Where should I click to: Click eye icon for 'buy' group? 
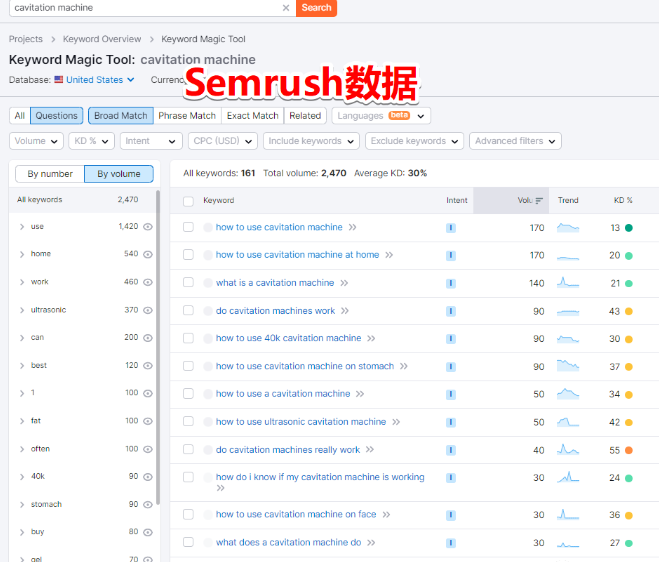148,532
